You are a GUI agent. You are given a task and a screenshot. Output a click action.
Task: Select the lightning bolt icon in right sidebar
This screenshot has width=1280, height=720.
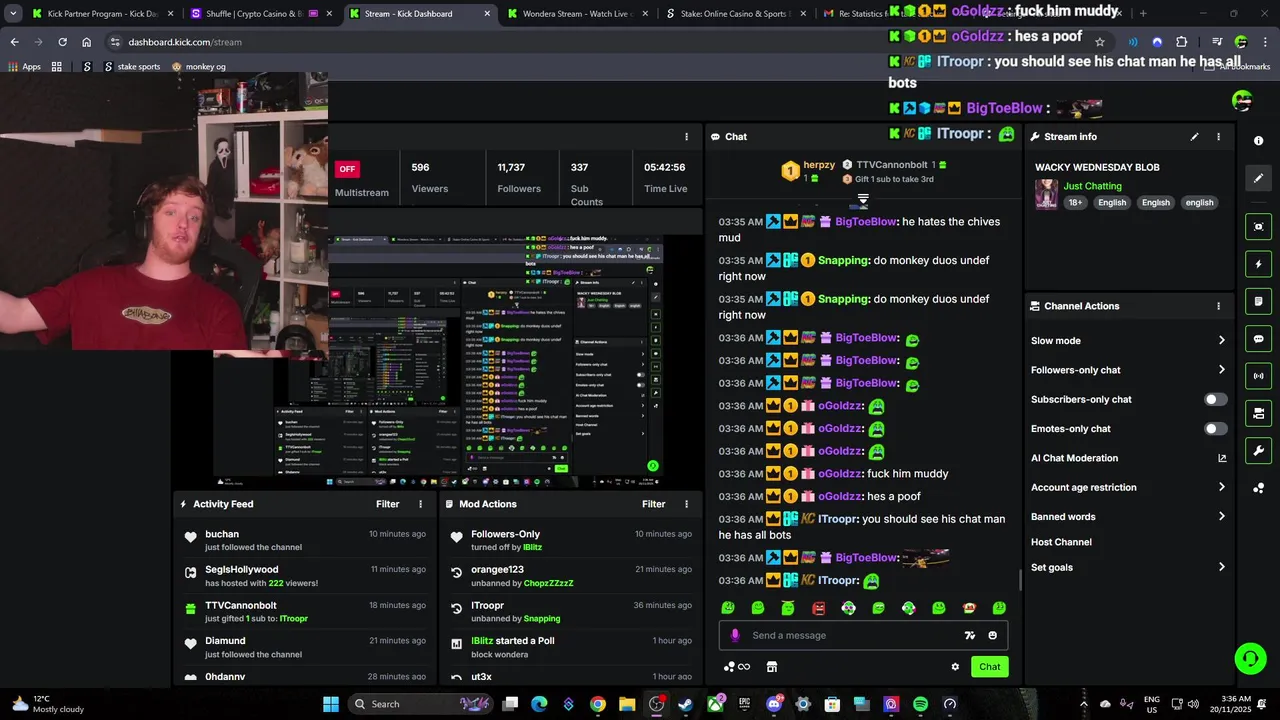(1259, 265)
